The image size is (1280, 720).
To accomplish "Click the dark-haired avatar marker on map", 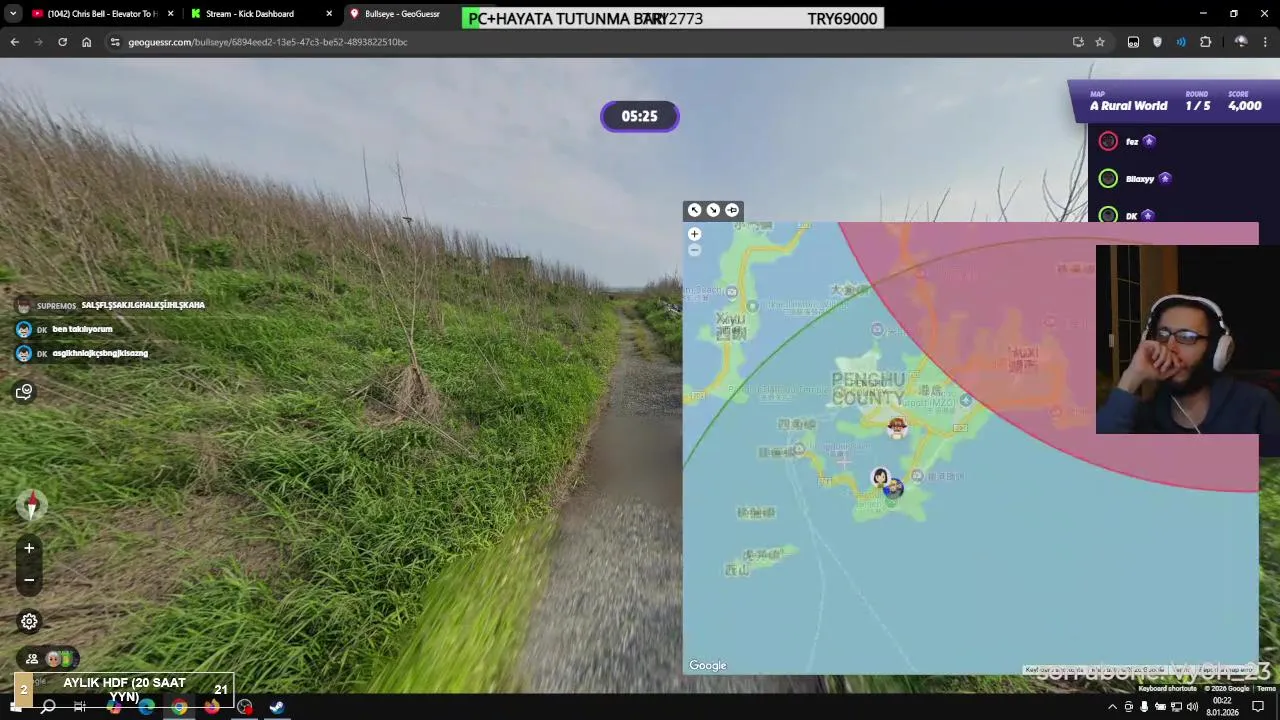I will (x=880, y=478).
